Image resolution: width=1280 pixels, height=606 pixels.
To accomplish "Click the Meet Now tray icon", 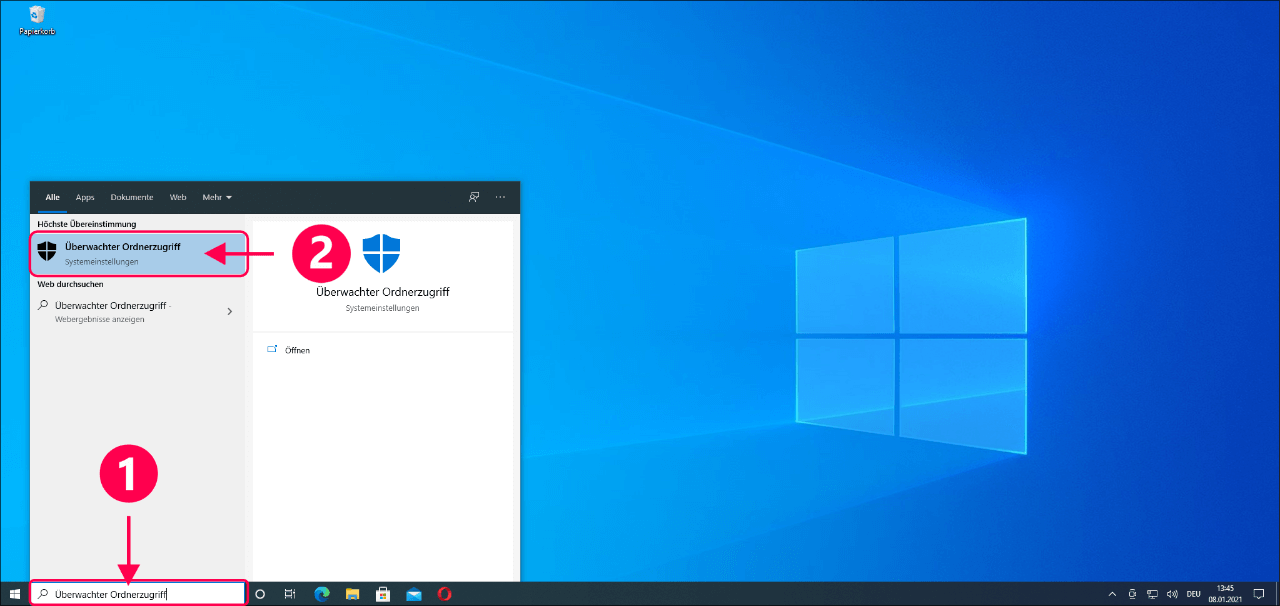I will [1132, 594].
